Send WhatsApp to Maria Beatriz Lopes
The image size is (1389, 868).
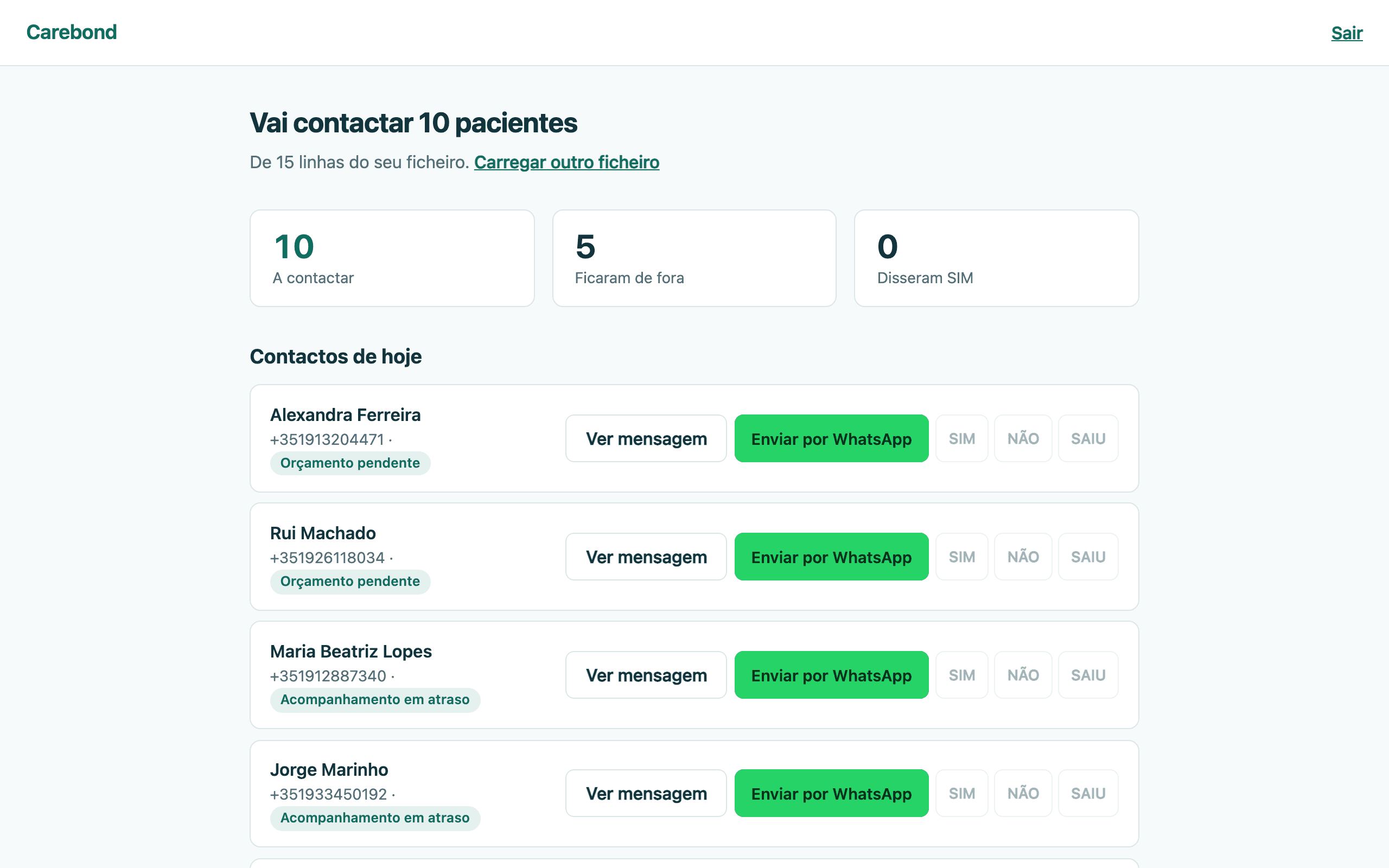point(831,675)
